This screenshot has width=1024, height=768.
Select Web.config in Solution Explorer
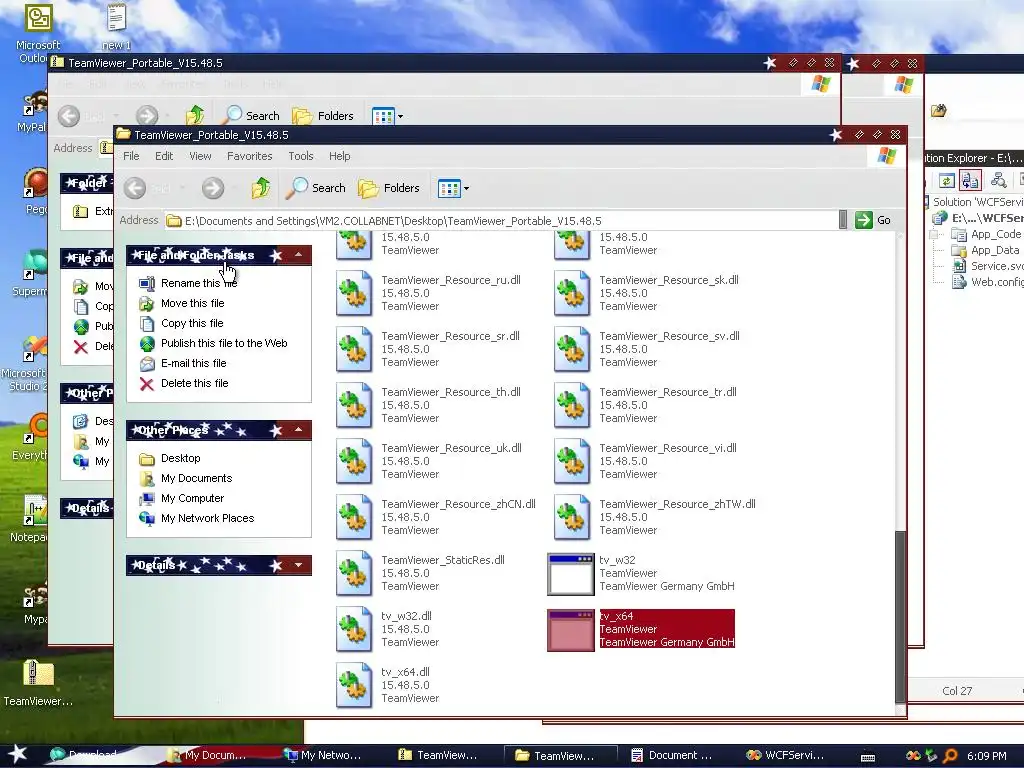click(987, 282)
